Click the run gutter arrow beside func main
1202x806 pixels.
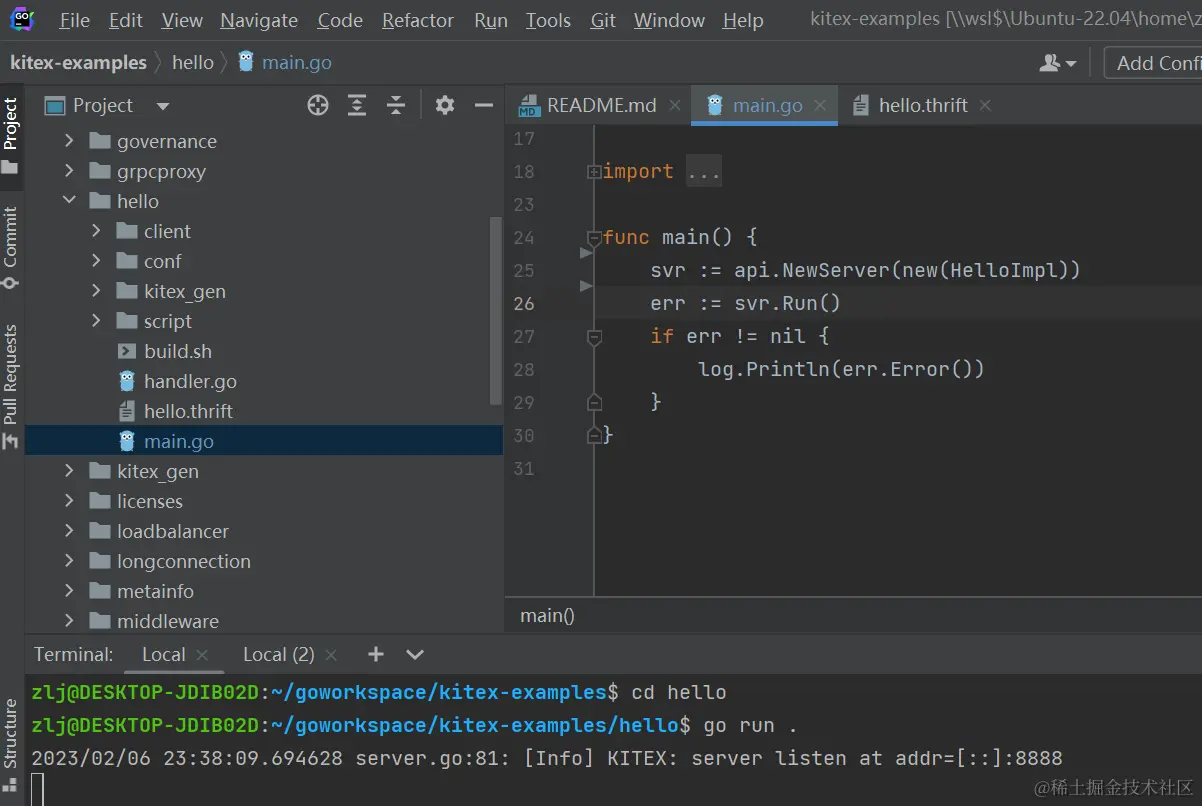click(x=586, y=253)
